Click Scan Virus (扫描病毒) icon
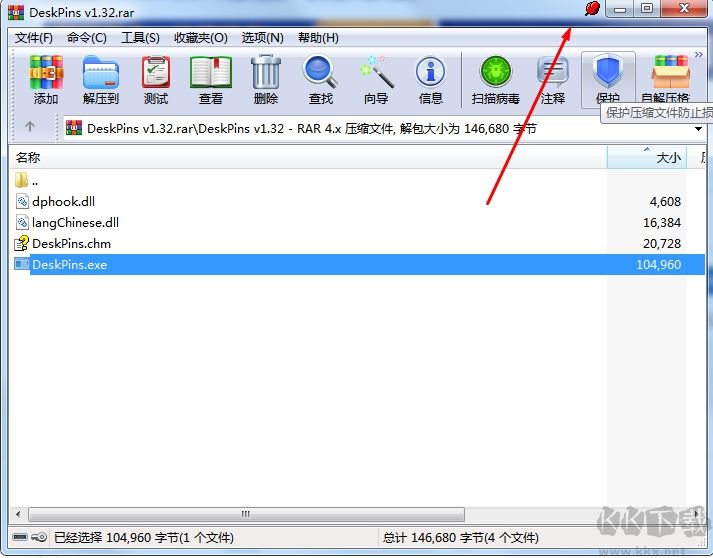Viewport: 713px width, 558px height. tap(496, 80)
